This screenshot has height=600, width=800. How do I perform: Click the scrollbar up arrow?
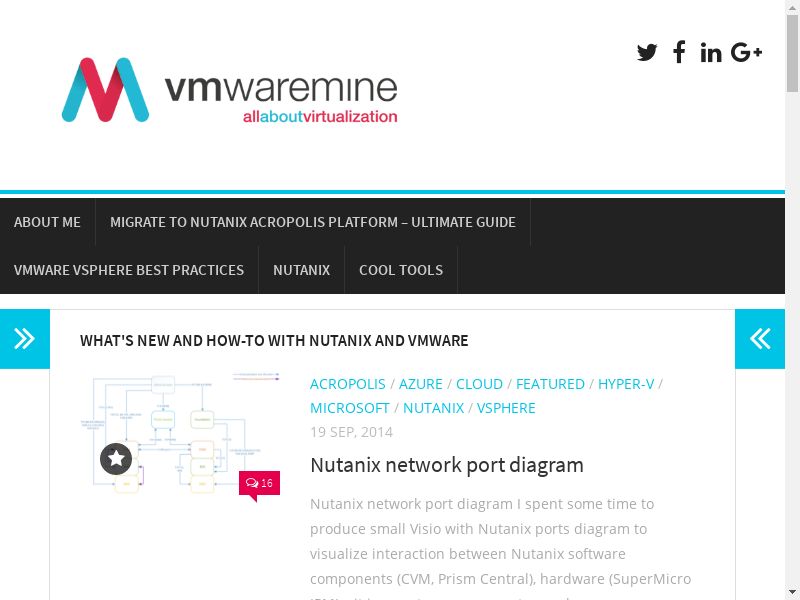coord(792,7)
